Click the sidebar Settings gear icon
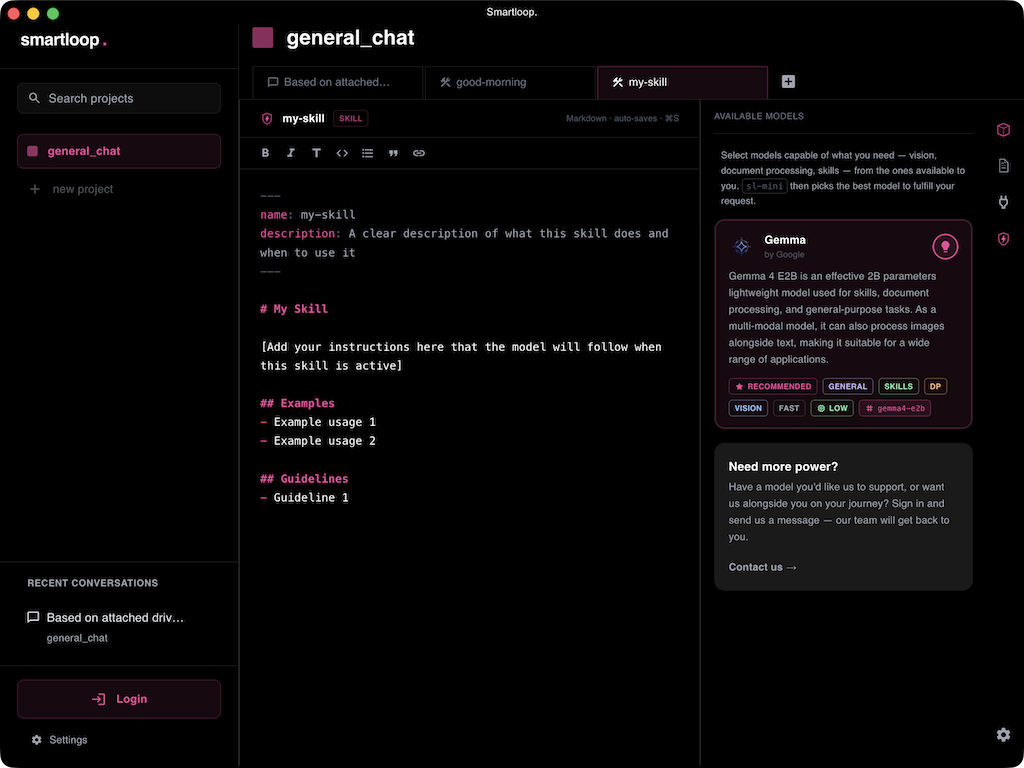The width and height of the screenshot is (1024, 768). (x=37, y=739)
